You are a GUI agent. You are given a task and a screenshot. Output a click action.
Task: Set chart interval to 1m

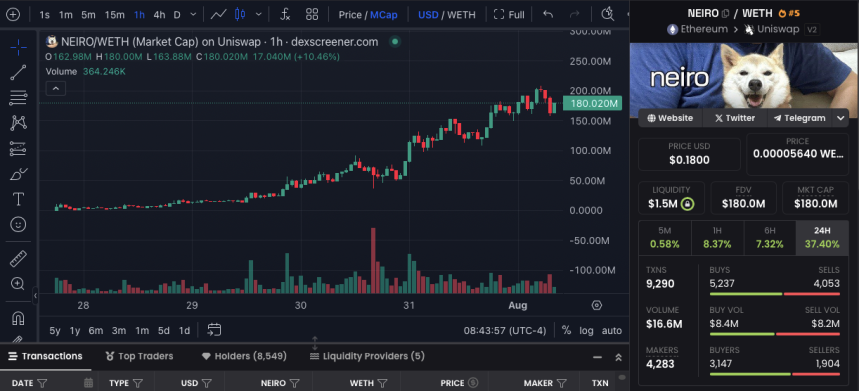click(x=66, y=15)
